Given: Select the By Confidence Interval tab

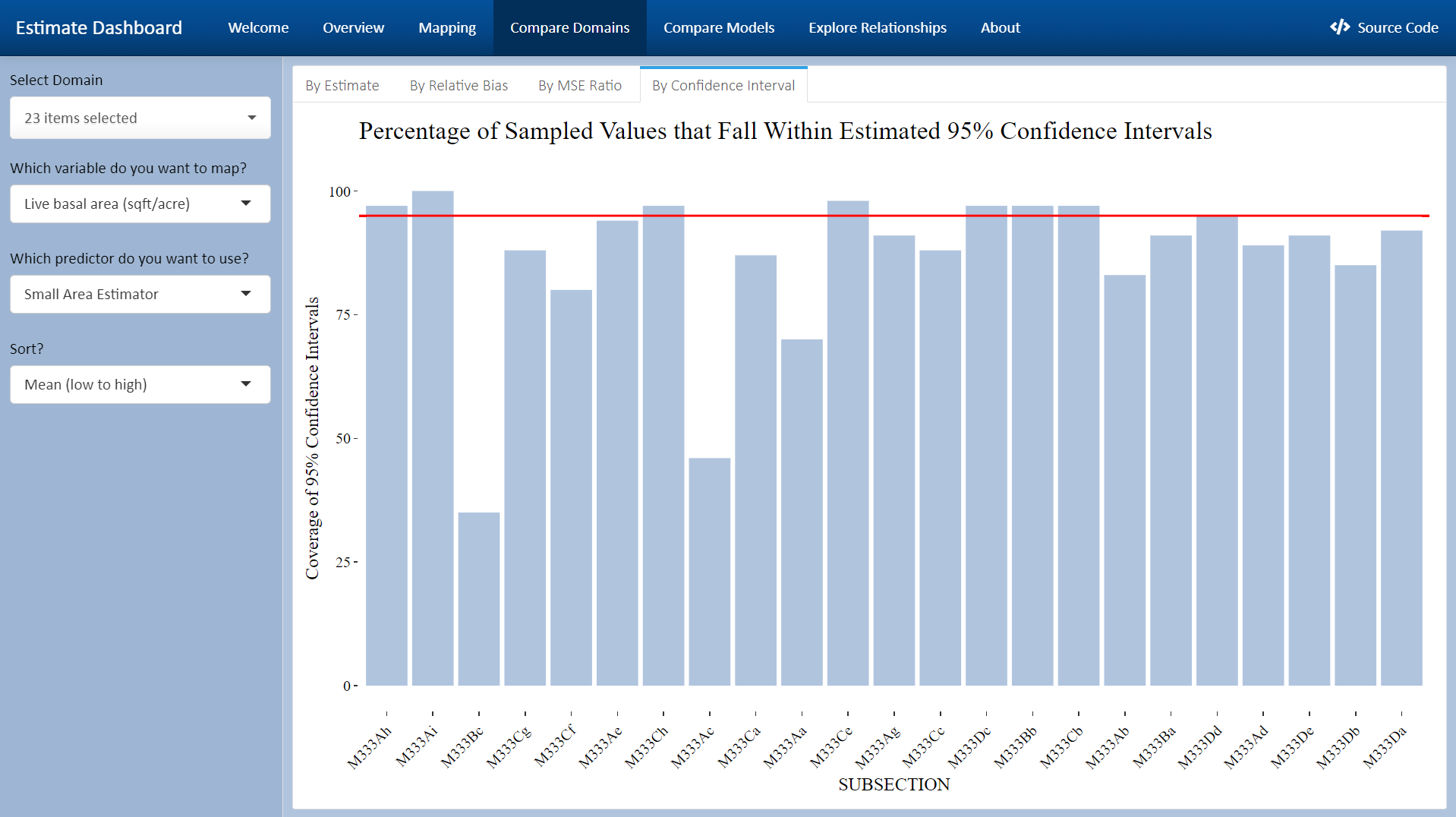Looking at the screenshot, I should click(723, 85).
